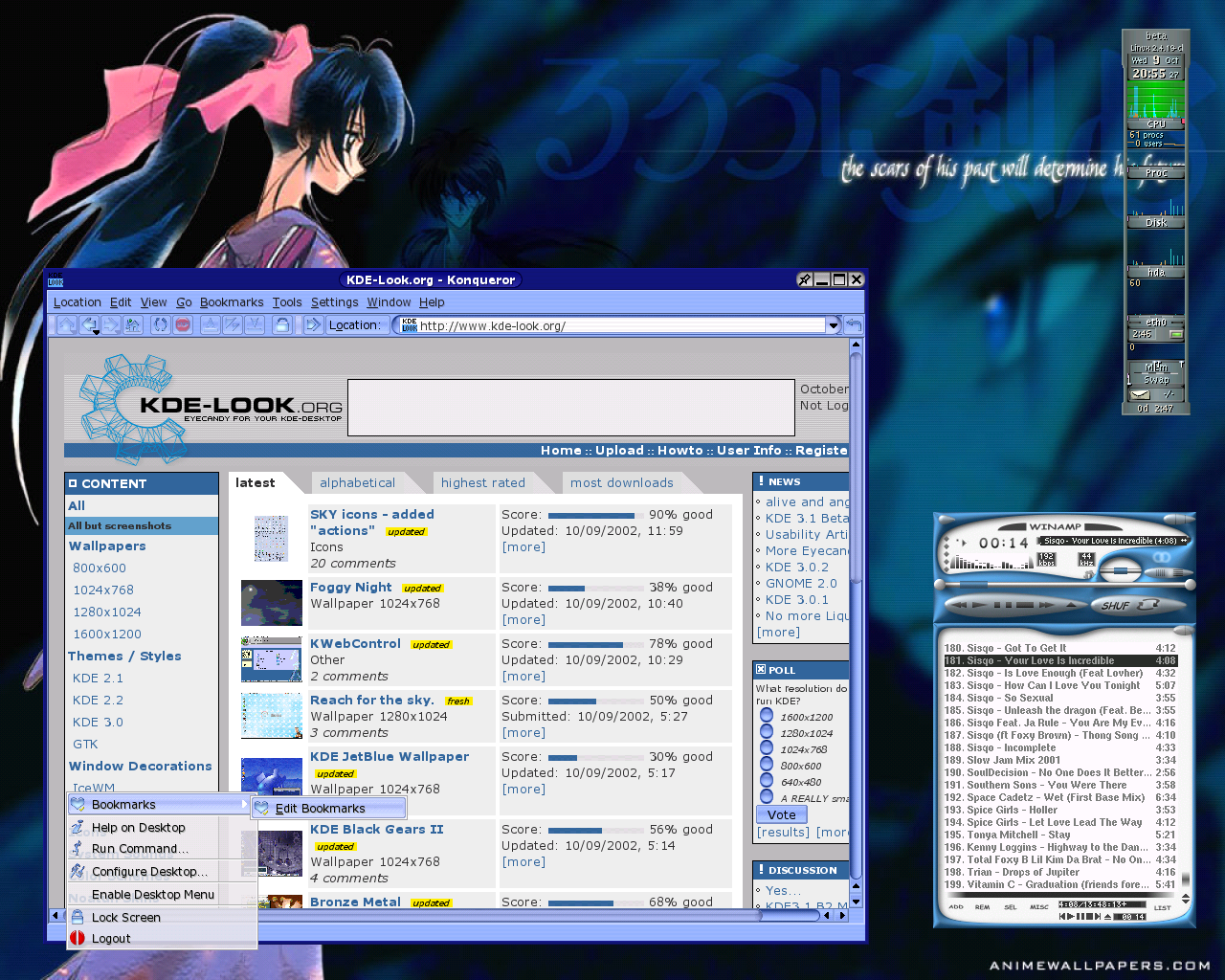This screenshot has height=980, width=1225.
Task: Stop playback in Winamp main window
Action: (x=1025, y=605)
